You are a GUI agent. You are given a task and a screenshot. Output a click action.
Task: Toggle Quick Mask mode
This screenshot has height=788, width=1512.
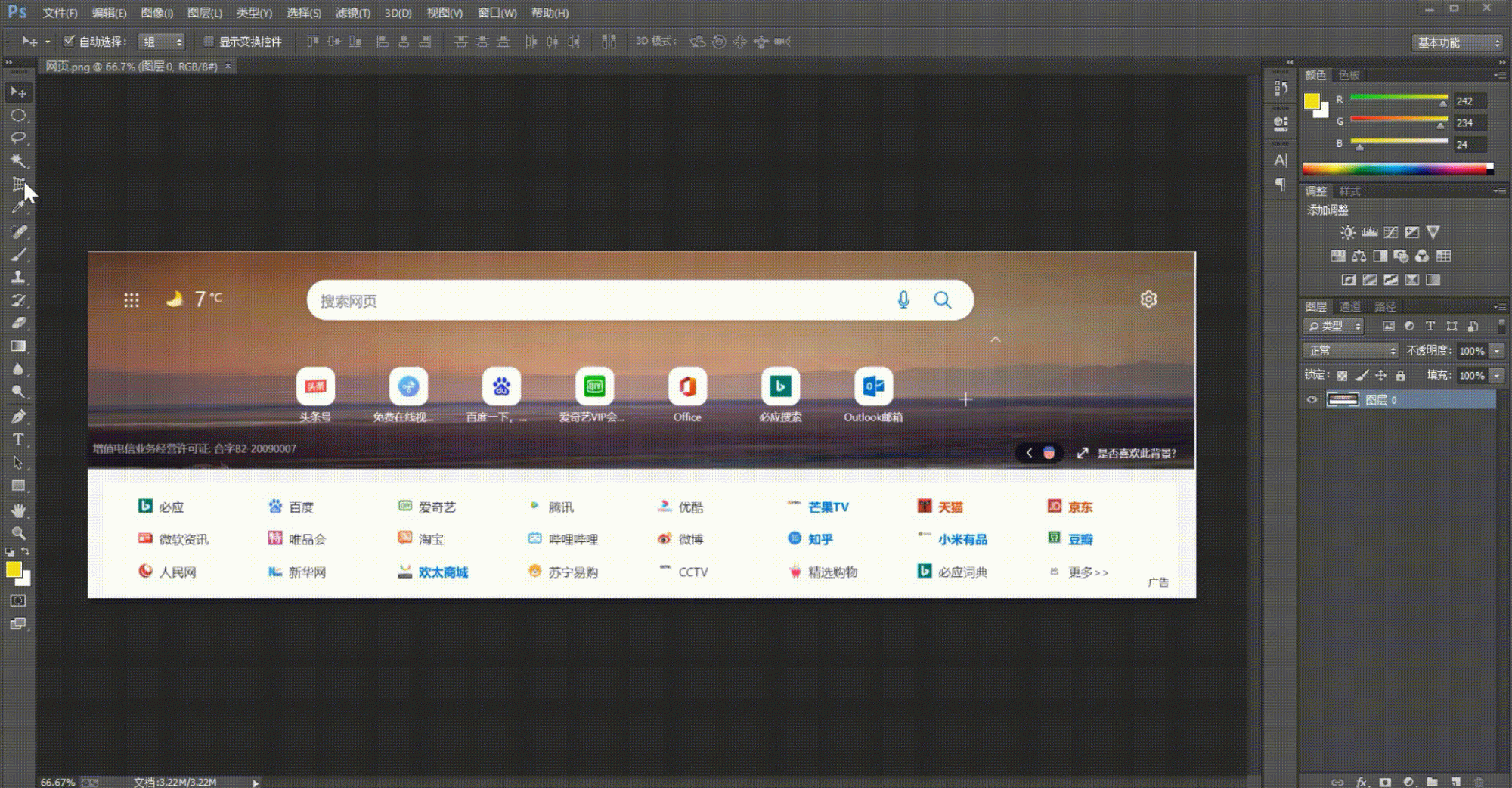(x=18, y=600)
